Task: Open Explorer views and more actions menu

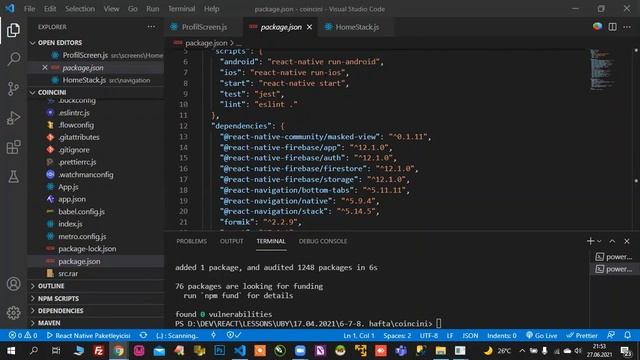Action: (151, 27)
